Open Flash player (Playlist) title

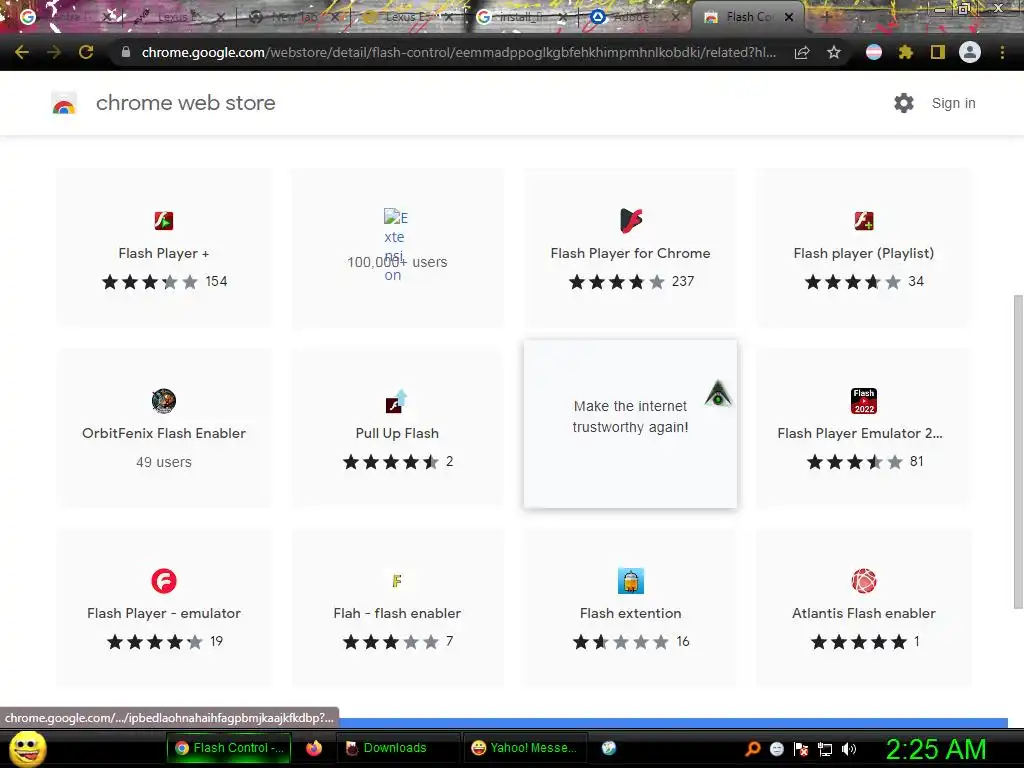pos(864,253)
